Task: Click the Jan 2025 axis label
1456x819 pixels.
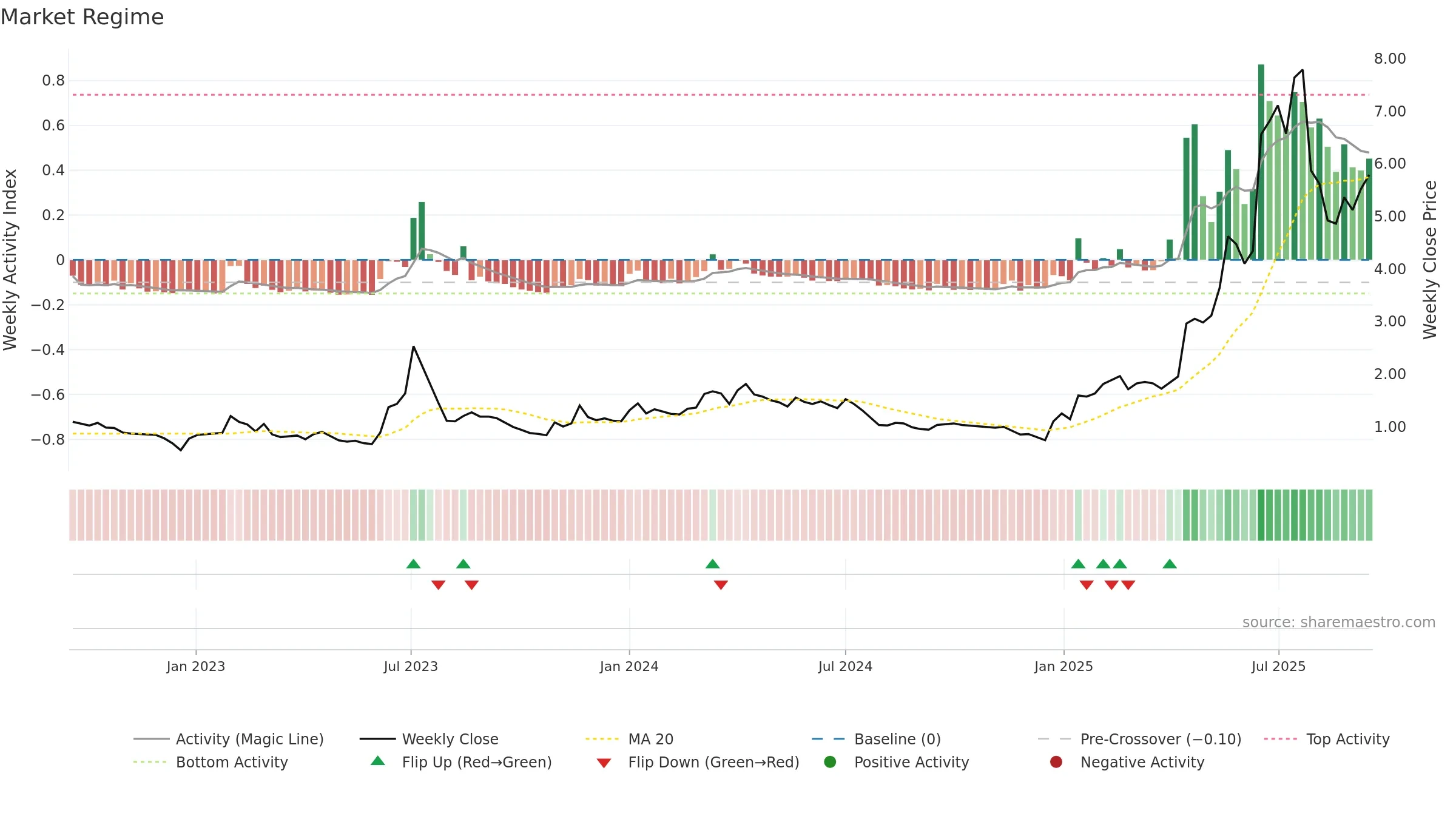Action: (1063, 666)
